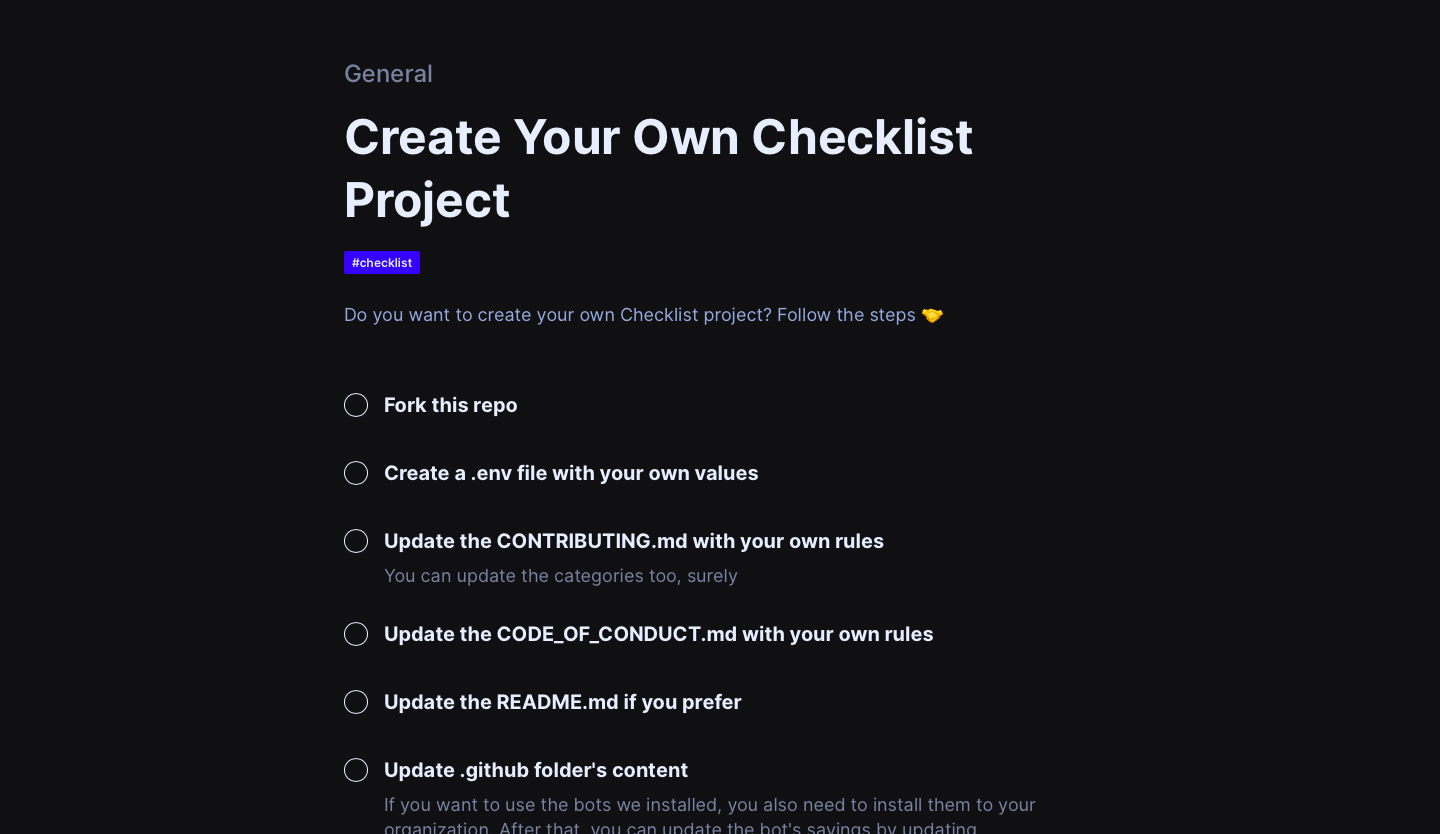Open the #checklist tag
This screenshot has width=1440, height=834.
click(382, 263)
